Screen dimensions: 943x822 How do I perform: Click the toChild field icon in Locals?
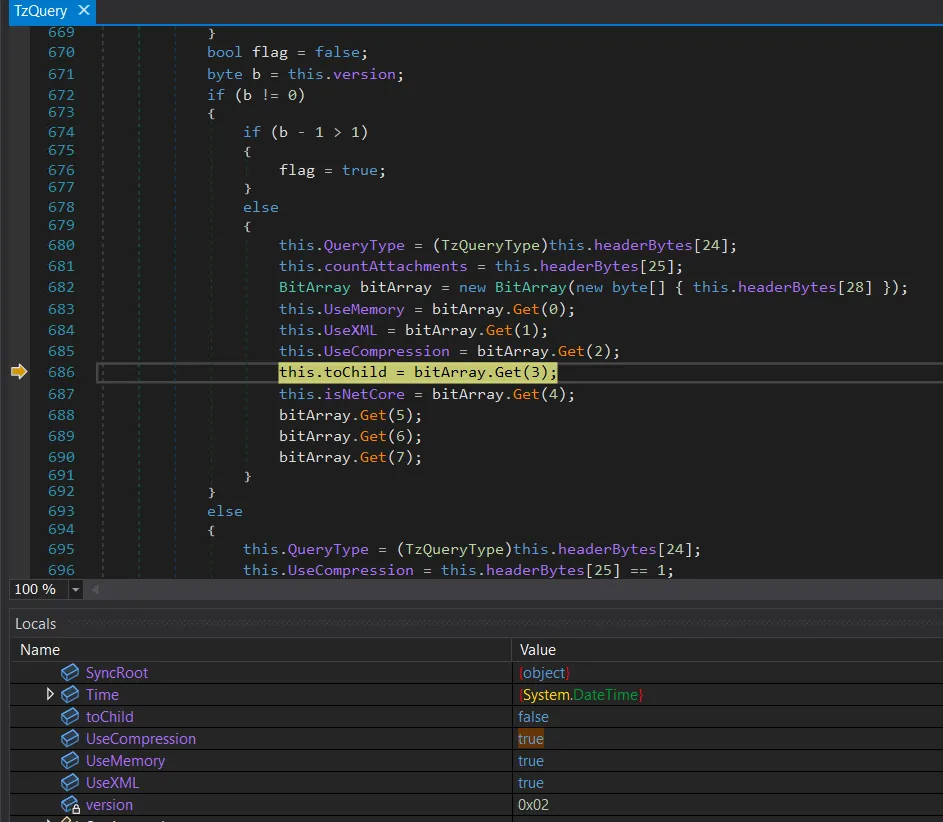pyautogui.click(x=70, y=717)
